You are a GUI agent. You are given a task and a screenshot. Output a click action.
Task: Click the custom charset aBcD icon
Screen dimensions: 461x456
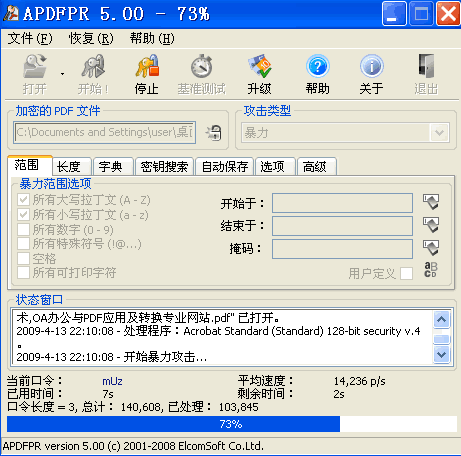[431, 270]
